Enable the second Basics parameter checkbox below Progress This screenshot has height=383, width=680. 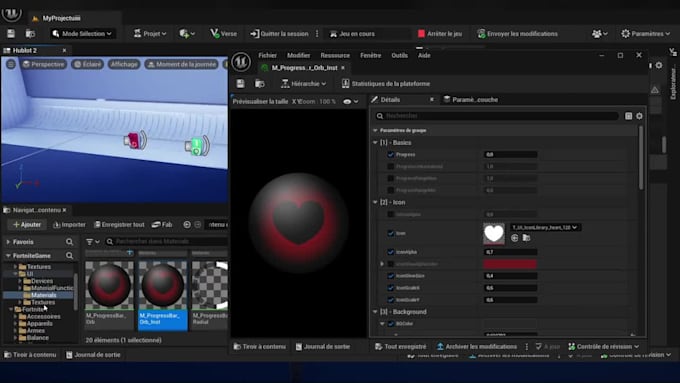[390, 166]
